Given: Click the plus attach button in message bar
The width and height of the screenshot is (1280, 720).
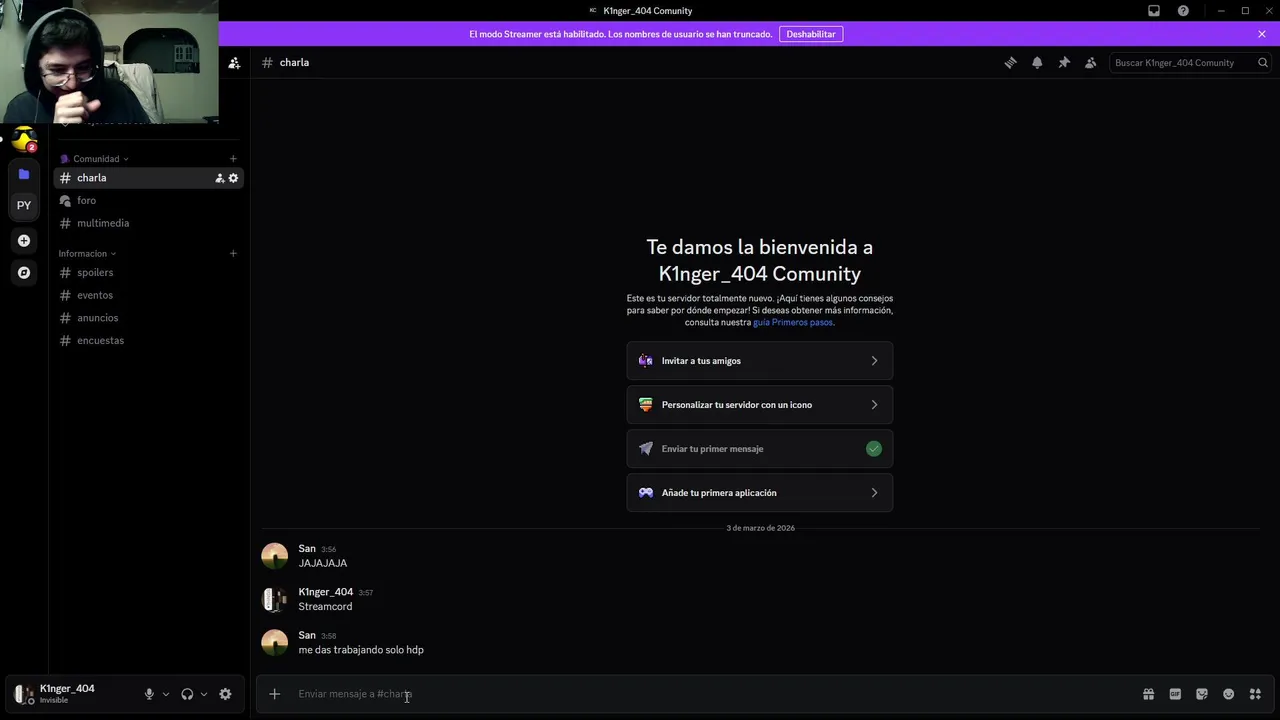Looking at the screenshot, I should pyautogui.click(x=274, y=694).
